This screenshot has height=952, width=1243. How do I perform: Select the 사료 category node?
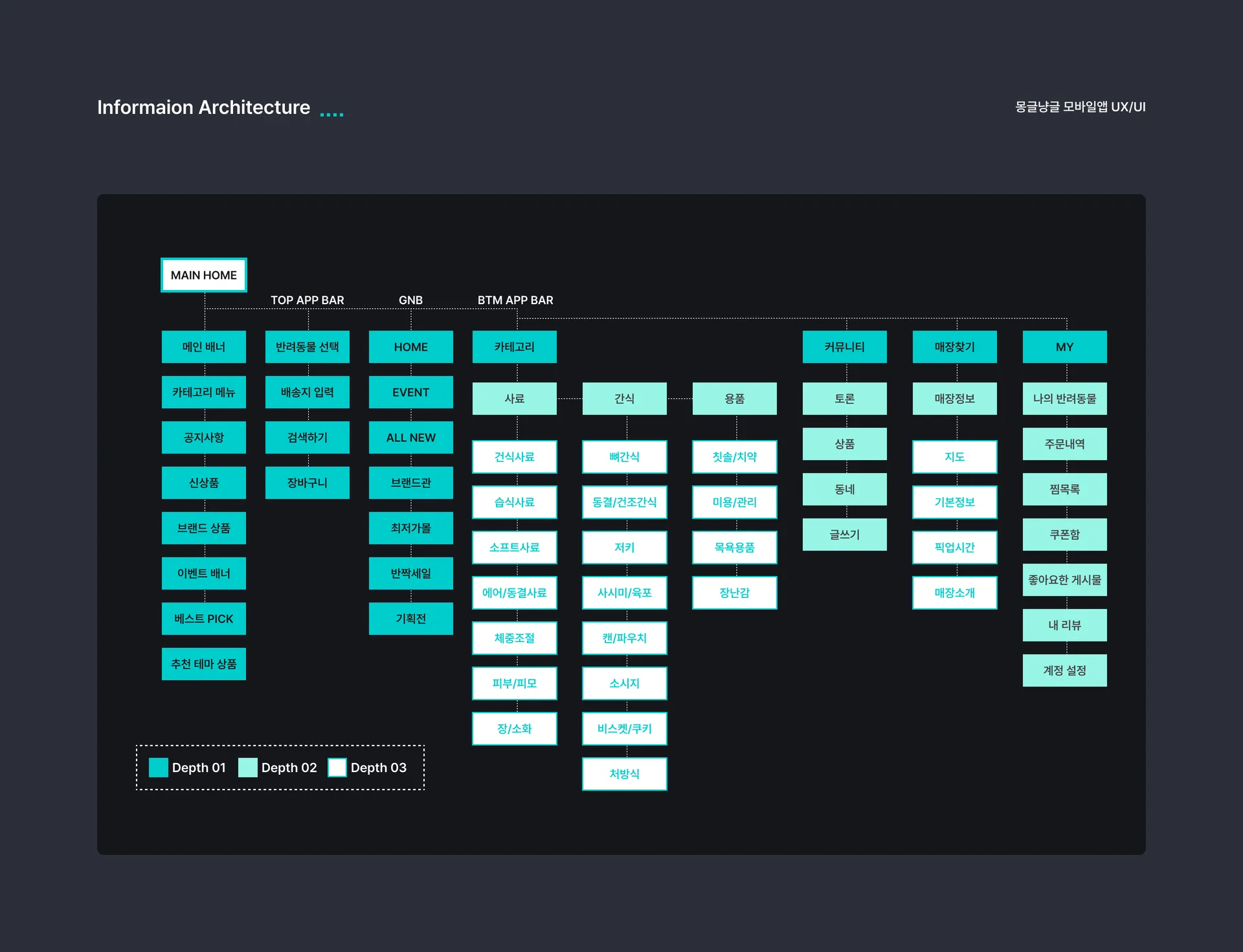point(515,399)
